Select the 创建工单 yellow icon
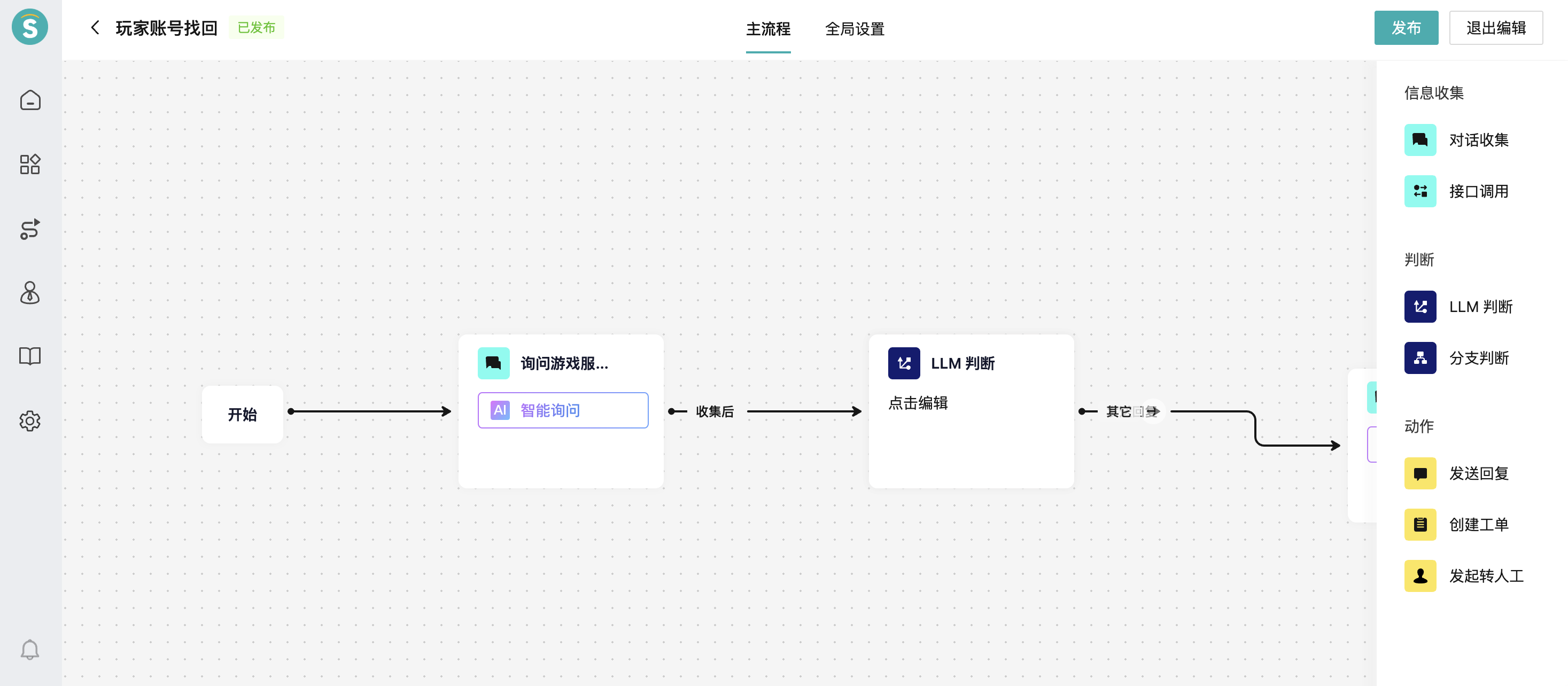Image resolution: width=1568 pixels, height=686 pixels. 1420,525
